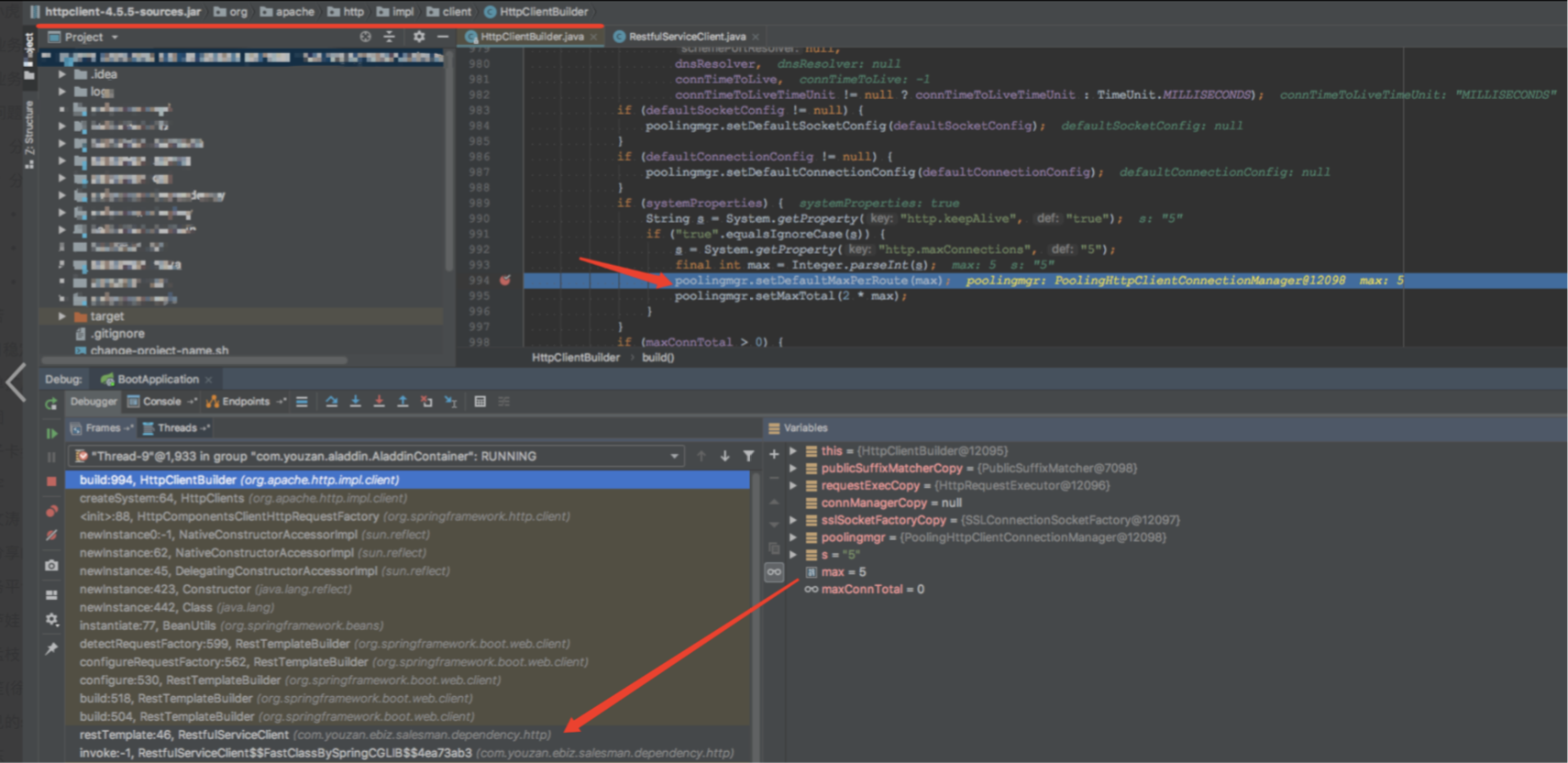
Task: Click the Step Out icon
Action: pos(403,402)
